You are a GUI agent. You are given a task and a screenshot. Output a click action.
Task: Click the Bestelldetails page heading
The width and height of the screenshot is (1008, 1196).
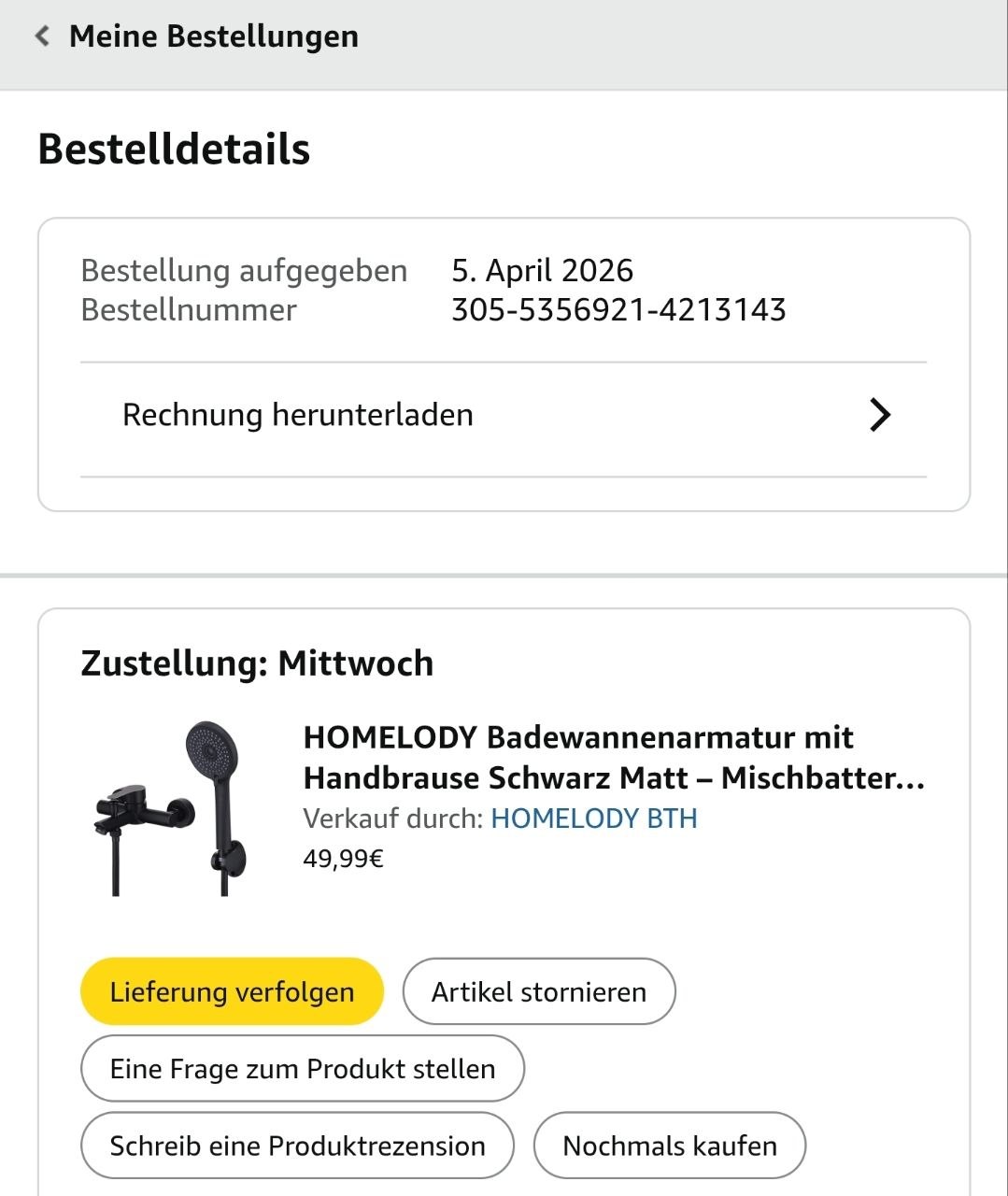coord(174,149)
